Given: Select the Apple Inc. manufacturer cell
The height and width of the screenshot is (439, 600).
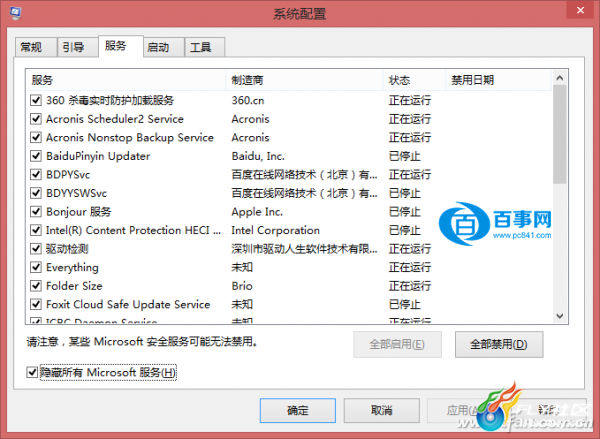Looking at the screenshot, I should coord(257,212).
